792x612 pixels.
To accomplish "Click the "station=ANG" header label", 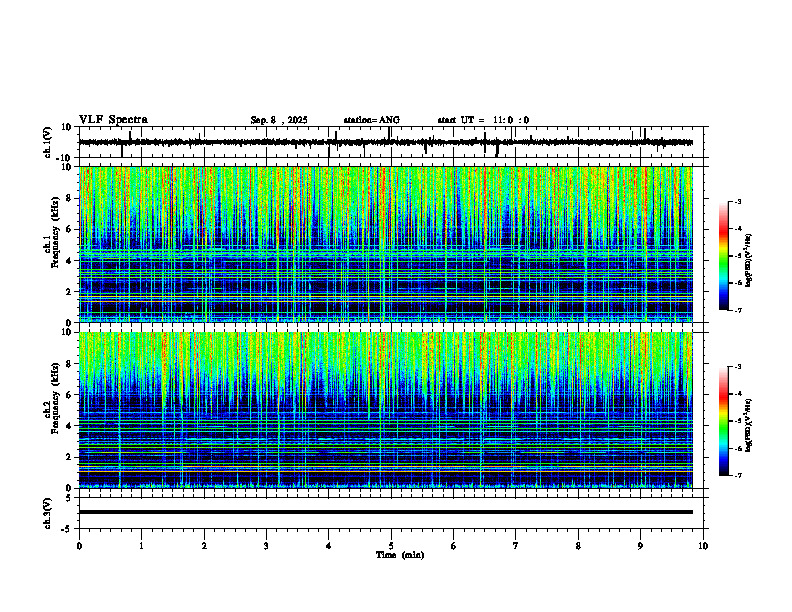I will tap(372, 120).
